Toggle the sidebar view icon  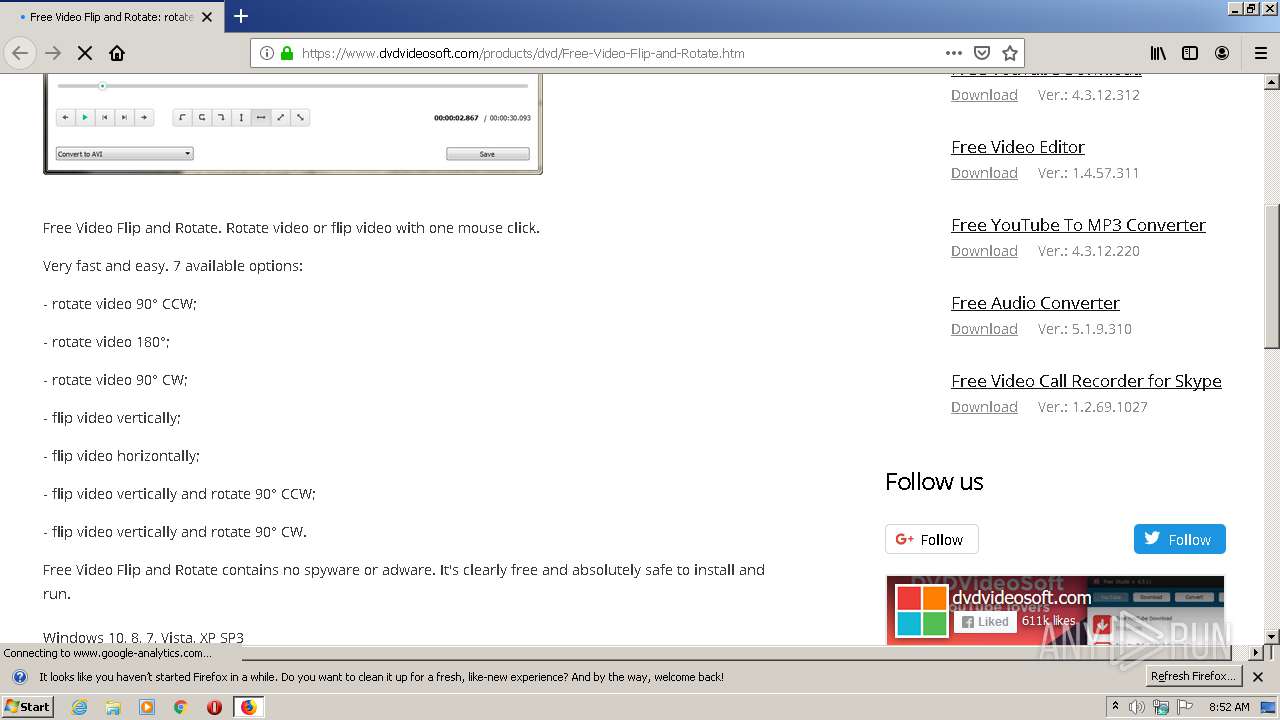(1190, 53)
